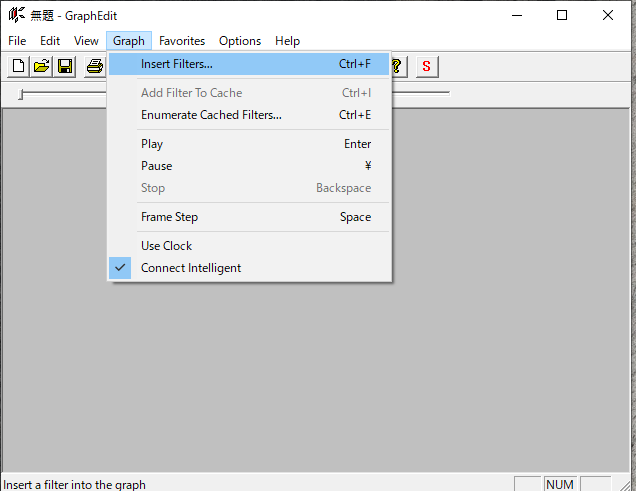Uncheck the Connect Intelligent option
Screen dimensions: 636x491
point(249,268)
